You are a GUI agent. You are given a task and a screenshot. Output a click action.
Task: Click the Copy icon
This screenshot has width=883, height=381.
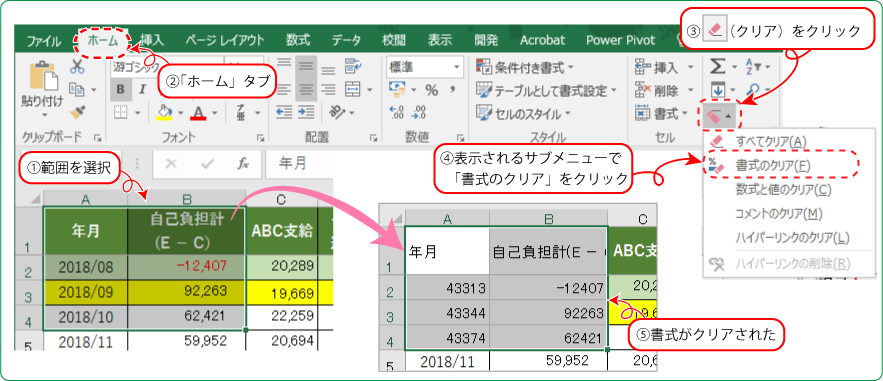(x=77, y=89)
